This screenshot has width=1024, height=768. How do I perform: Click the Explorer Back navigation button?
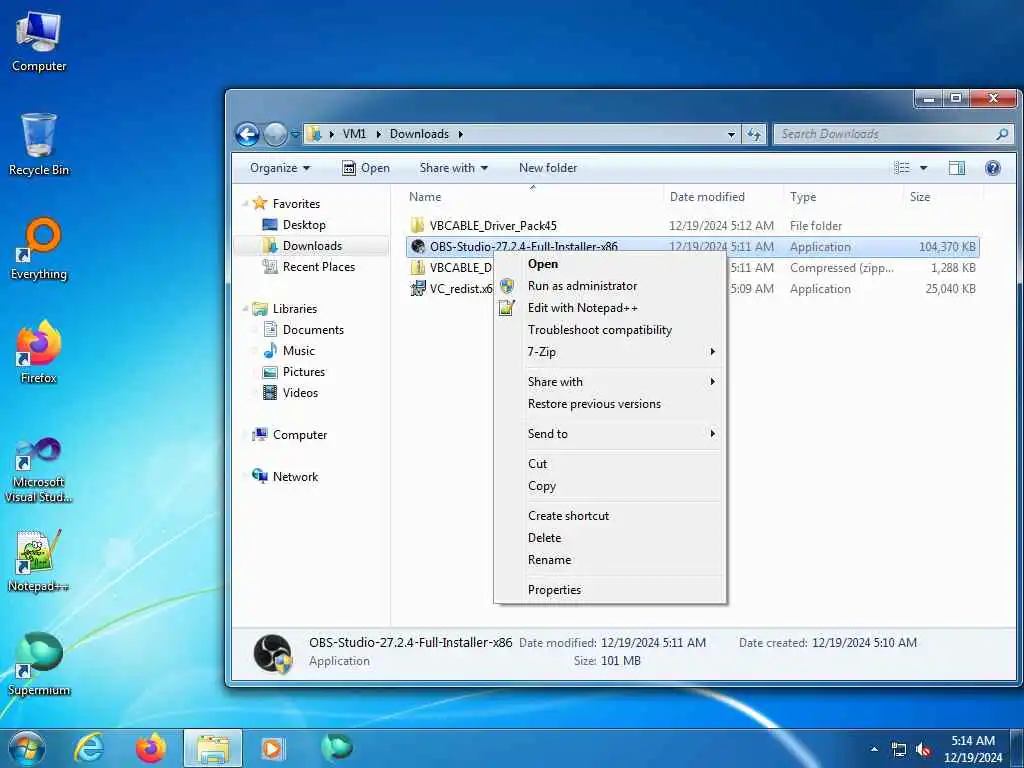pyautogui.click(x=248, y=135)
